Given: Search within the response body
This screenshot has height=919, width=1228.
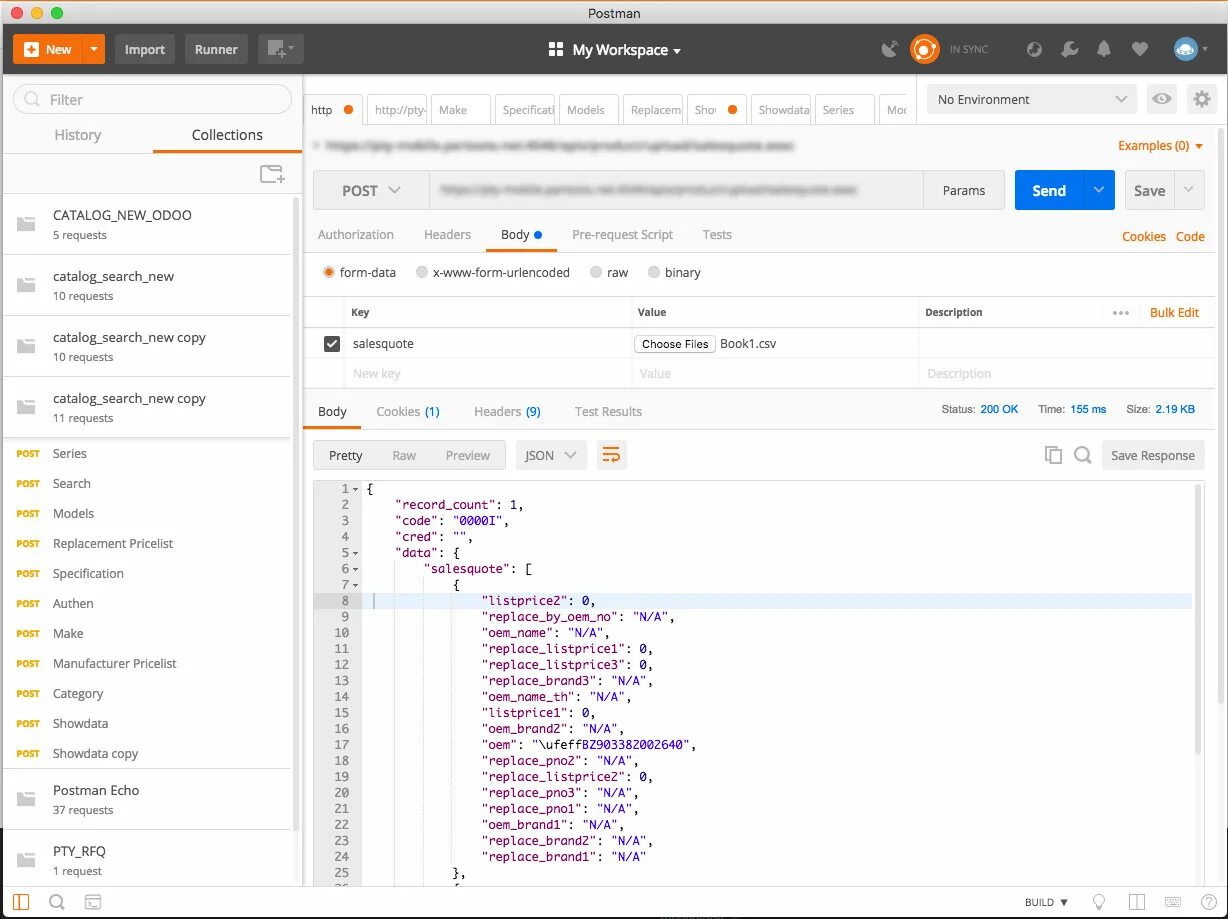Looking at the screenshot, I should point(1082,454).
